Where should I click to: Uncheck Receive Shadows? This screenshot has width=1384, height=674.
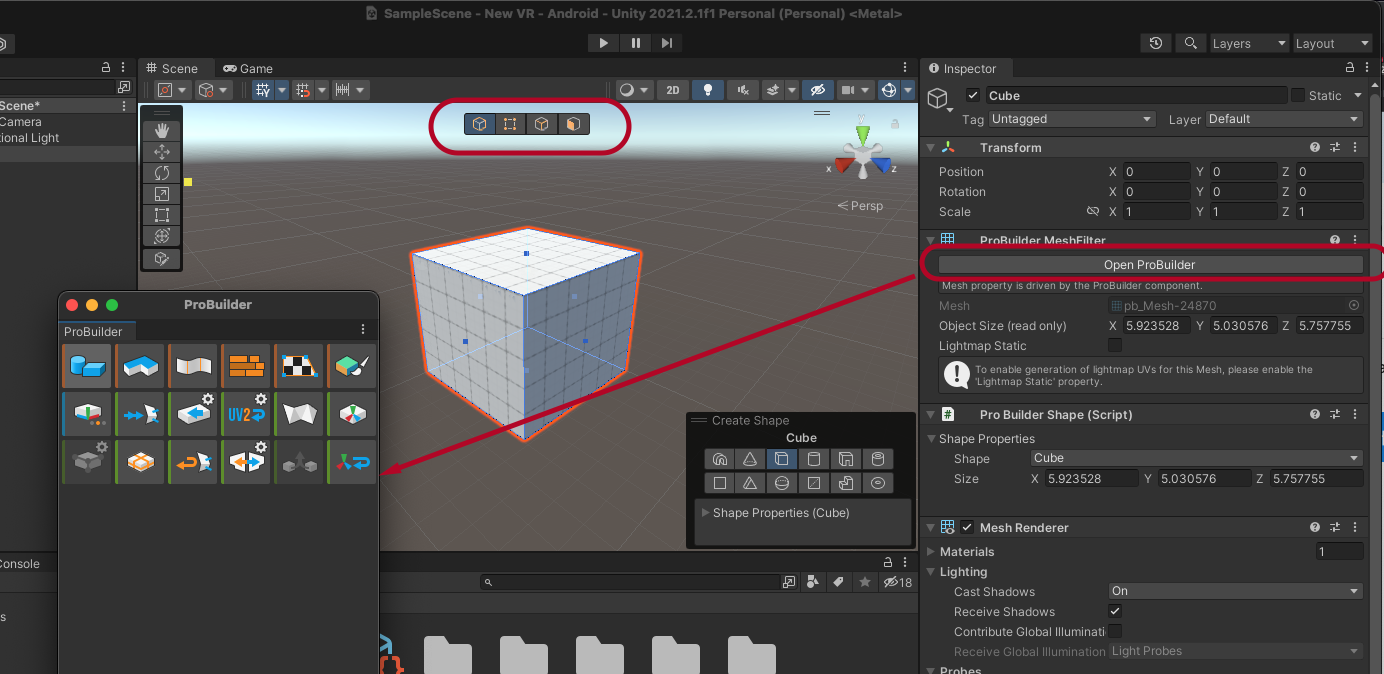pos(1115,611)
